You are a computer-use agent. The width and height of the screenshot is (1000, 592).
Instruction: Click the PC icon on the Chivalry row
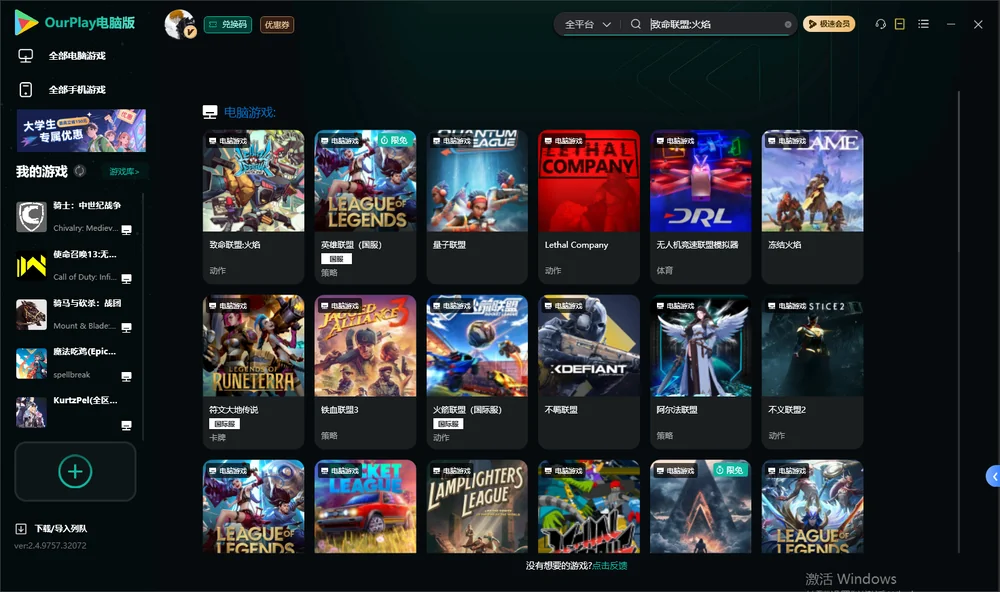click(126, 230)
